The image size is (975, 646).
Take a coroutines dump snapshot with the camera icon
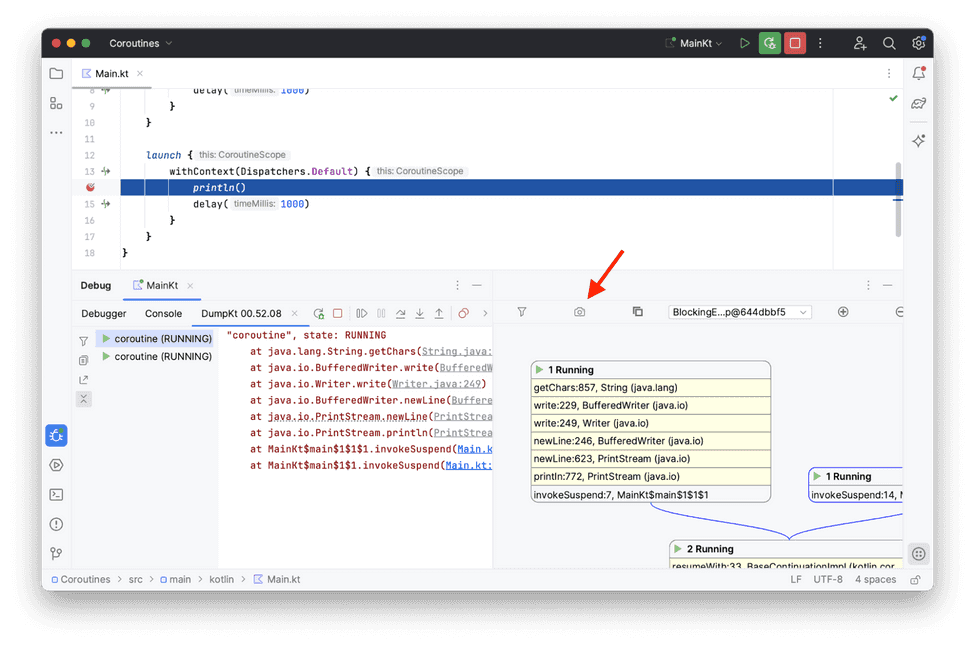(x=579, y=312)
